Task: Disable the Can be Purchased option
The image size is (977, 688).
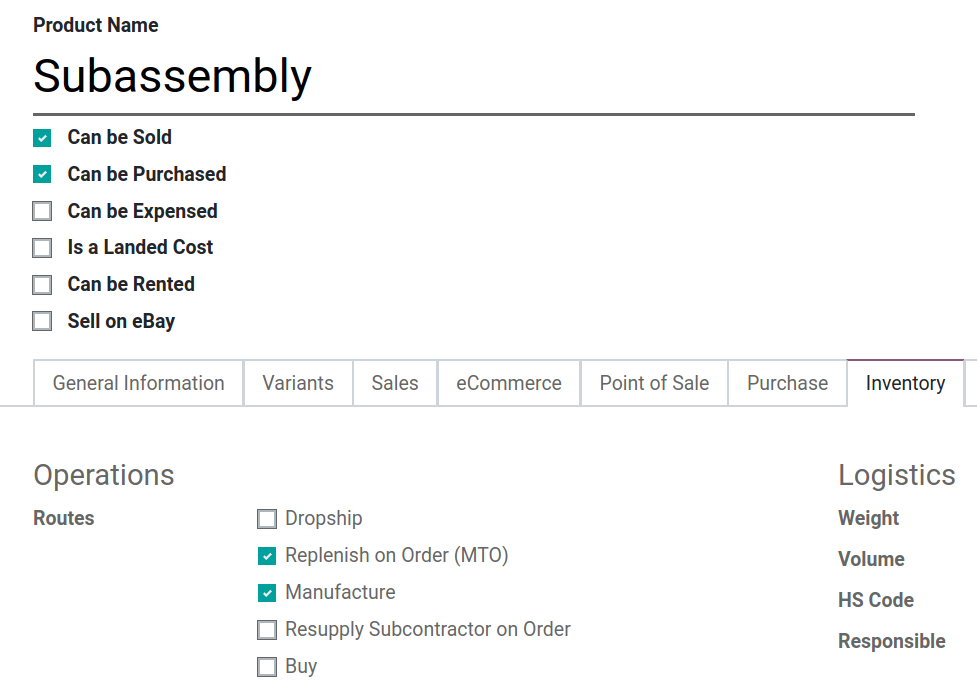Action: 42,175
